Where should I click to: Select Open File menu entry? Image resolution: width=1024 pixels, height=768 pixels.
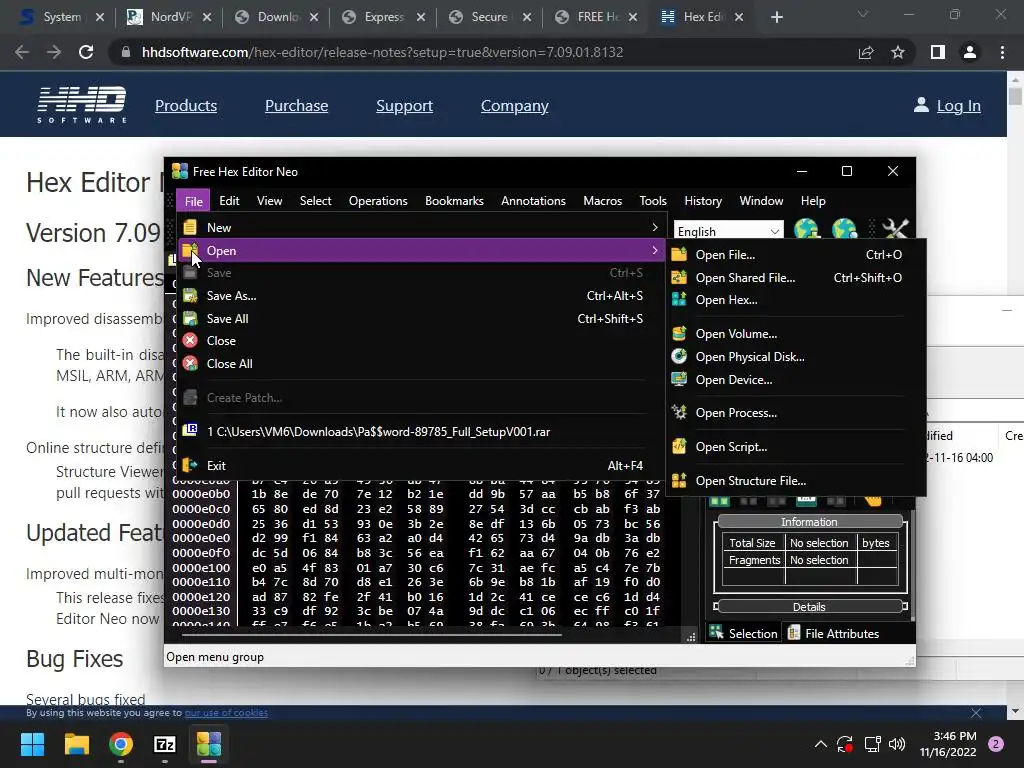795,255
